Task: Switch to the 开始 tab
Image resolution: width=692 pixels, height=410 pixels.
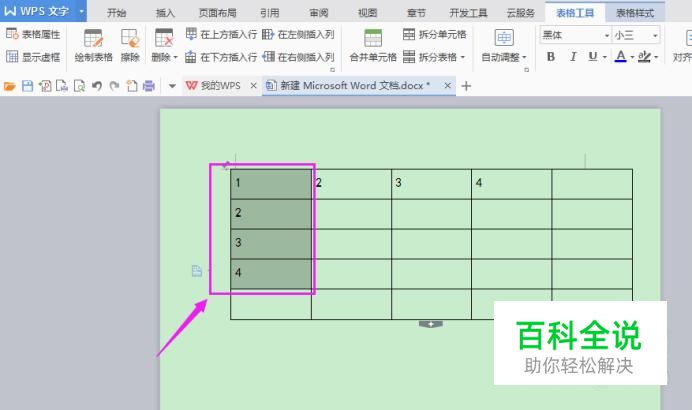Action: click(117, 13)
